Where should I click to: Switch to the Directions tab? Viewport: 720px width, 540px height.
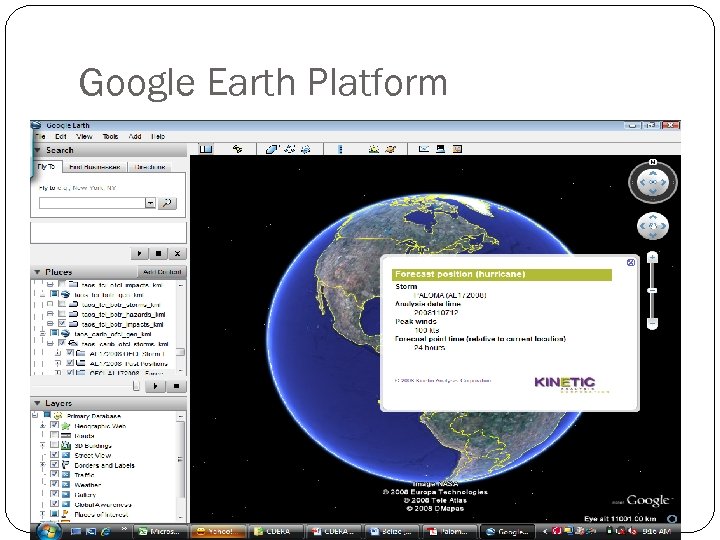tap(150, 167)
